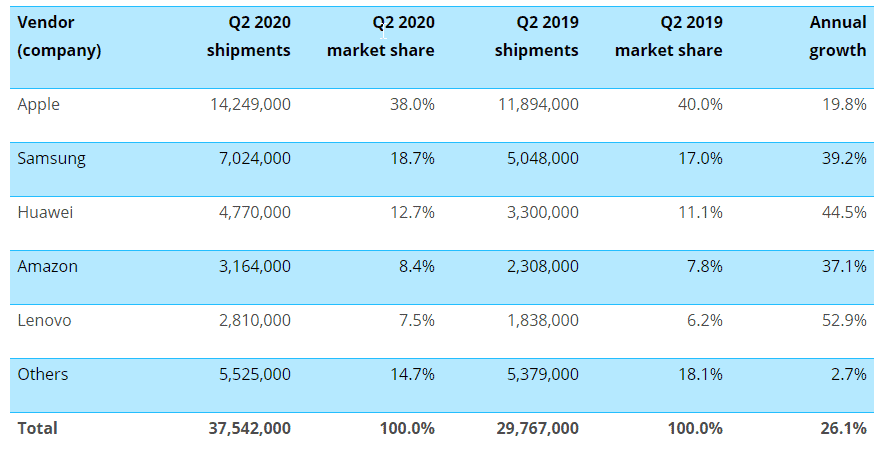The height and width of the screenshot is (454, 883).
Task: Click Samsung's 39.2% annual growth value
Action: pos(844,158)
